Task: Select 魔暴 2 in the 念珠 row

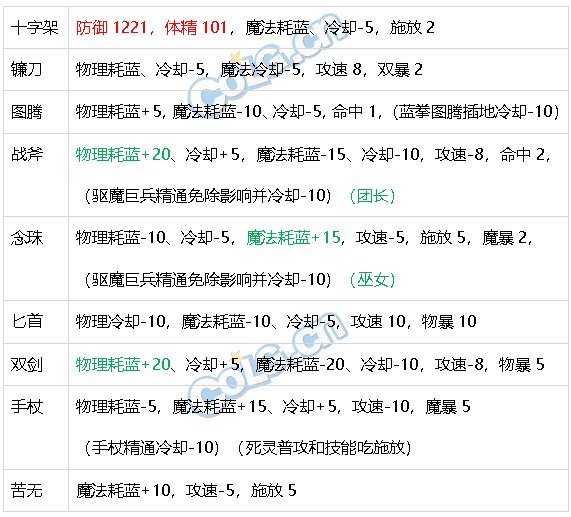Action: [x=505, y=238]
